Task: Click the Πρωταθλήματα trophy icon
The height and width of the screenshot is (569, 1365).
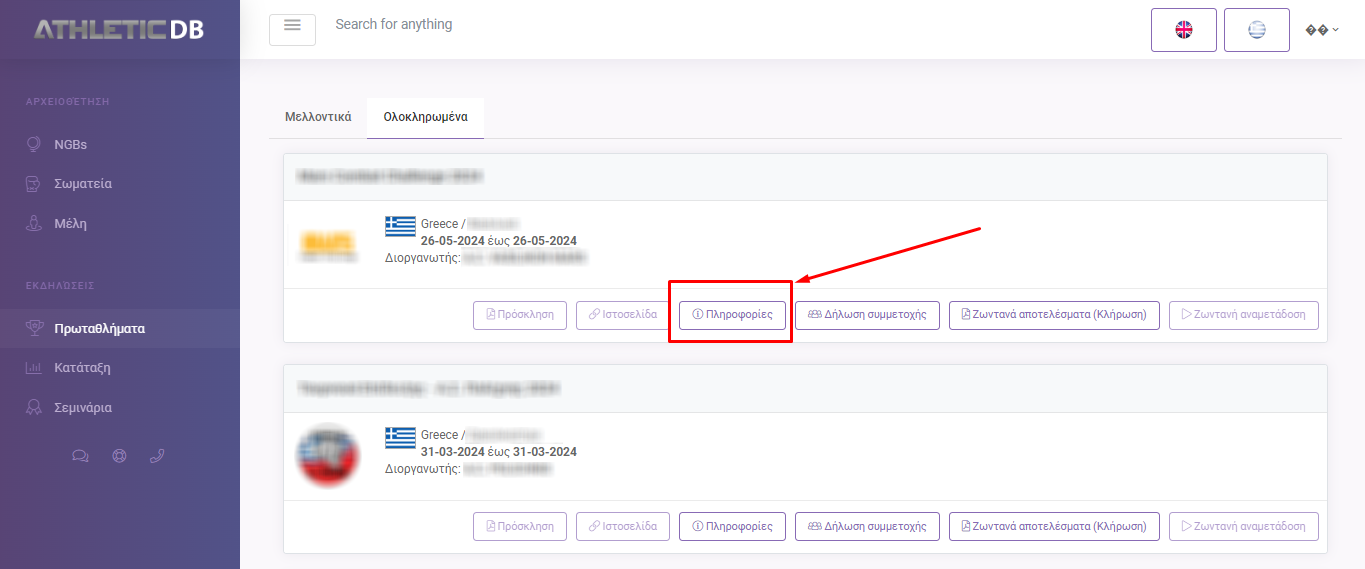Action: [x=33, y=328]
